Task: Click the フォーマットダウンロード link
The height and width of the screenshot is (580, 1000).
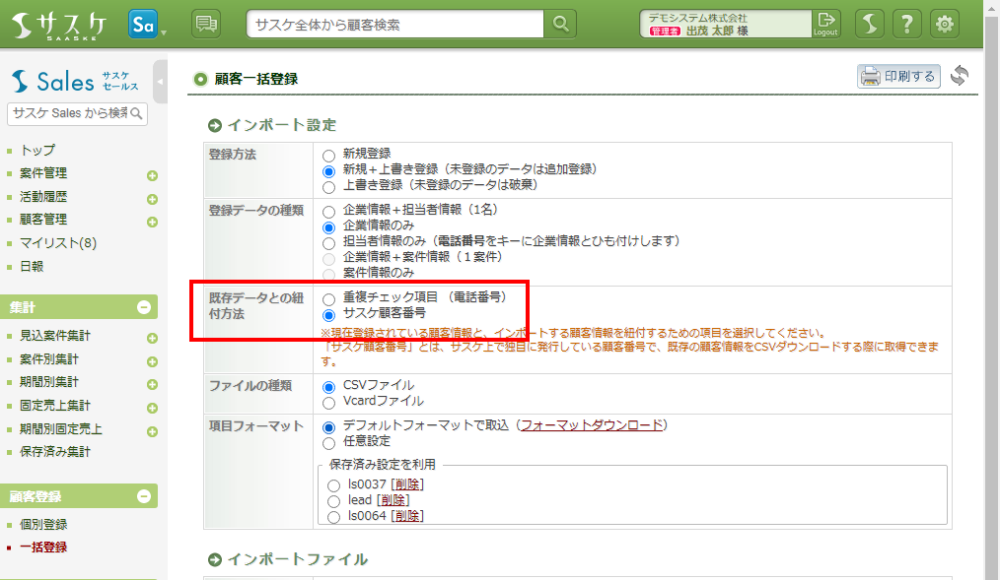Action: [x=591, y=425]
